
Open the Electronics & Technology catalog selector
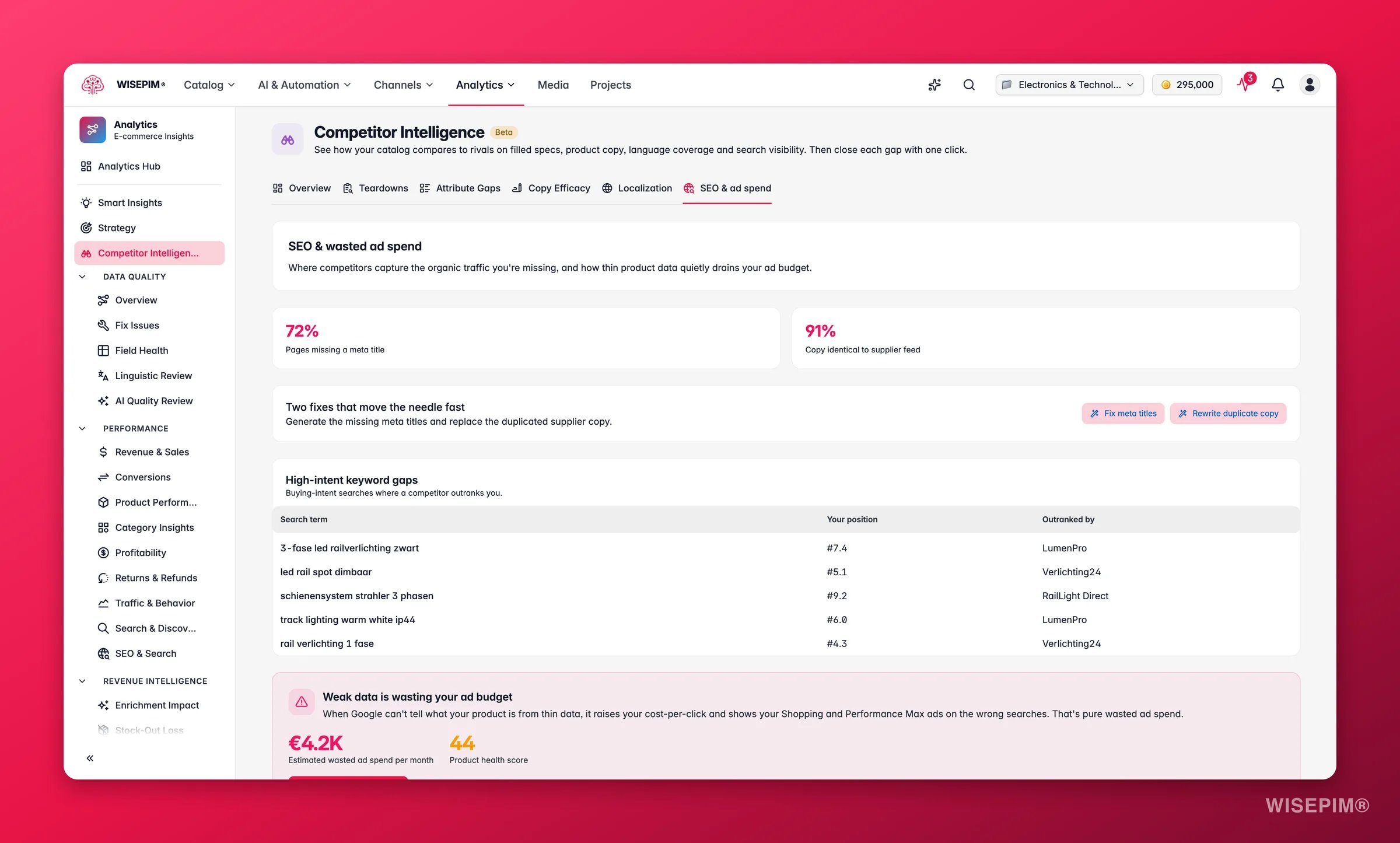click(1069, 85)
